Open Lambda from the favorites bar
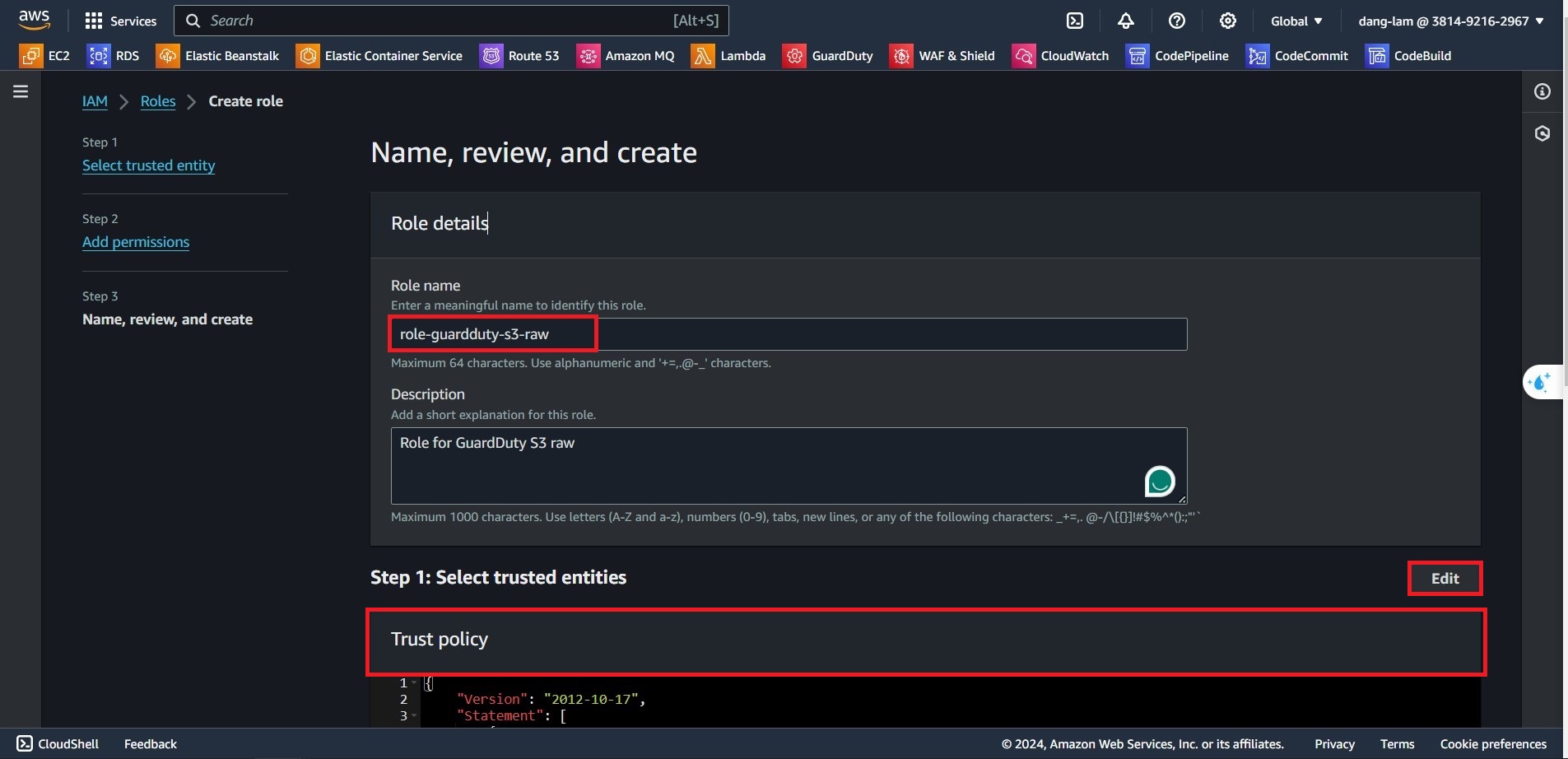Viewport: 1568px width, 759px height. [x=728, y=56]
